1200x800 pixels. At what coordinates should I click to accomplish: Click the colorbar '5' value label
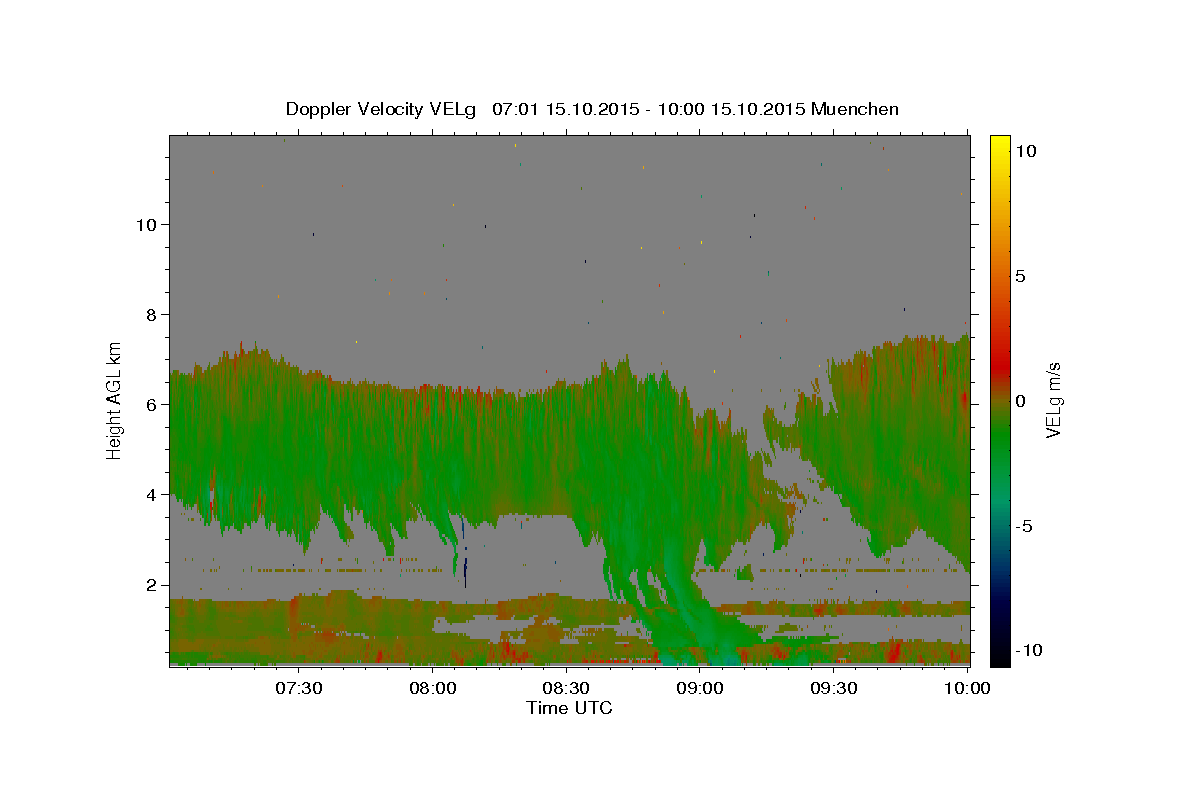pos(1020,276)
